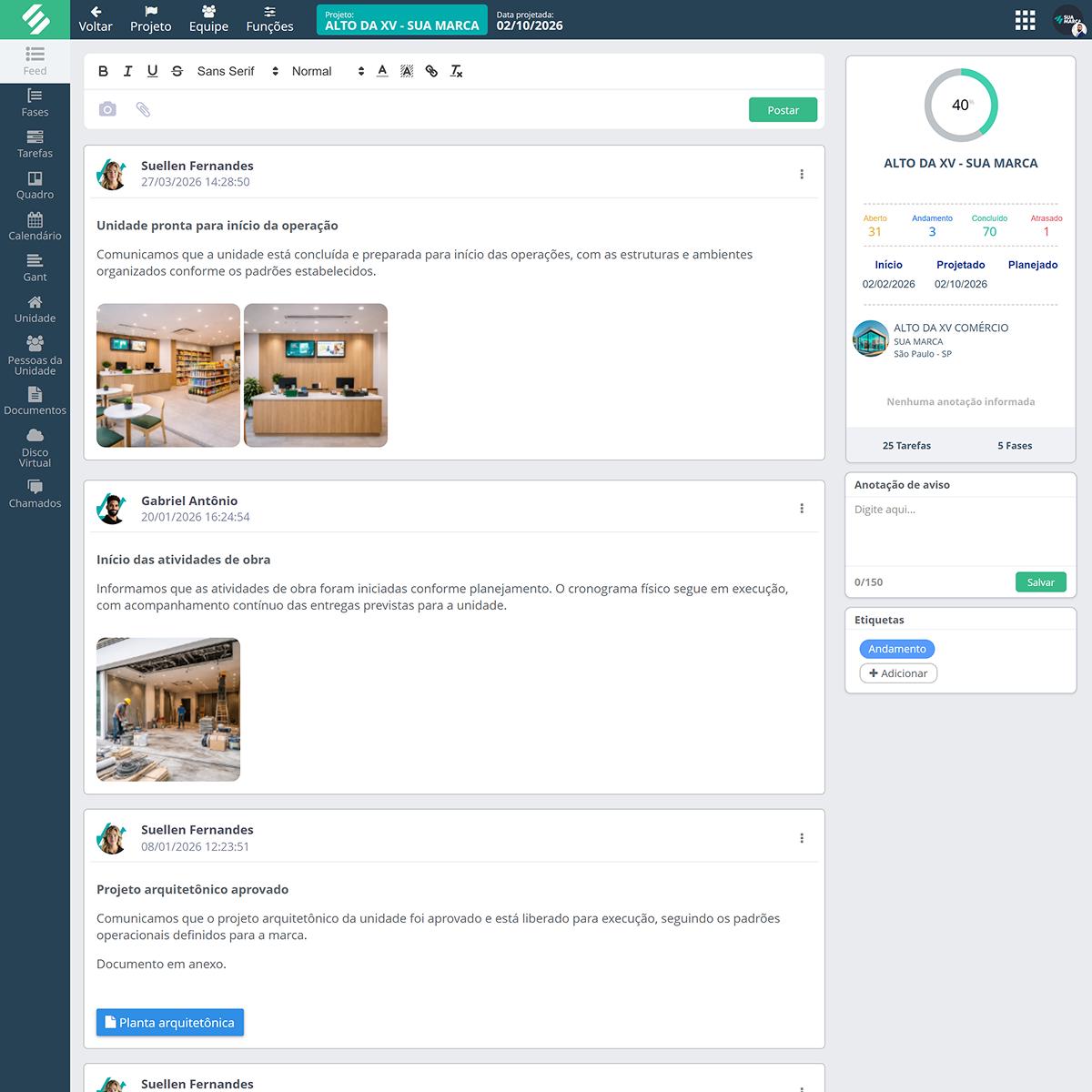Toggle bold formatting in the editor
The width and height of the screenshot is (1092, 1092).
(103, 70)
